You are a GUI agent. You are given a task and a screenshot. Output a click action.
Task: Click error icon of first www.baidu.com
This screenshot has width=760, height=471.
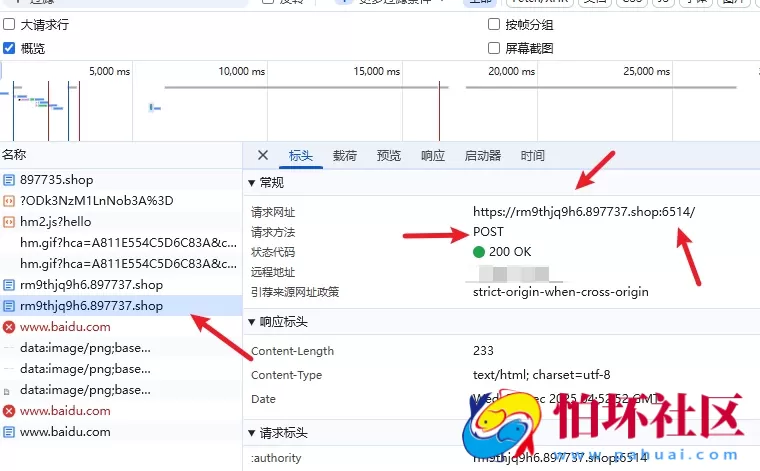(x=9, y=327)
